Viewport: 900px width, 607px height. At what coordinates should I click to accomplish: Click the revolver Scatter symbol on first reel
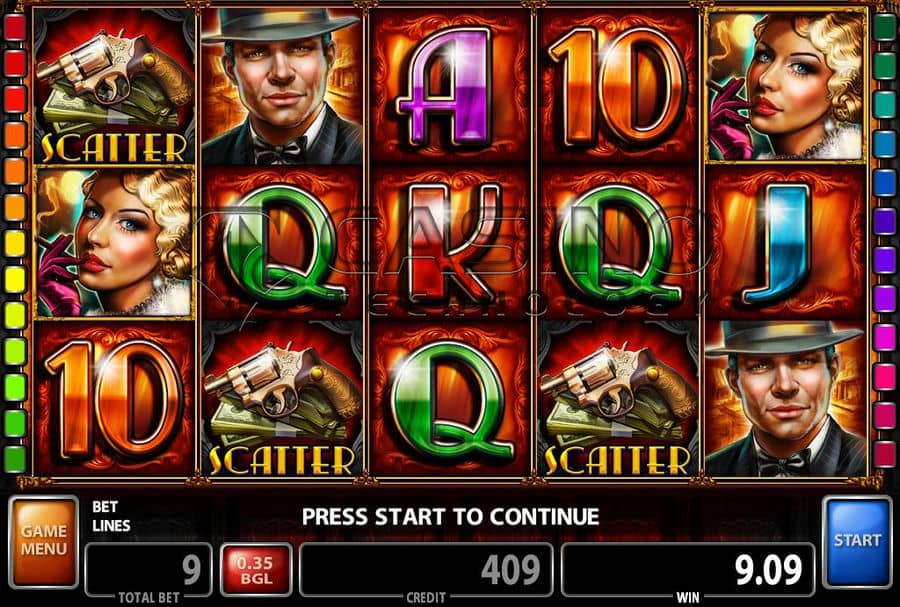tap(114, 86)
